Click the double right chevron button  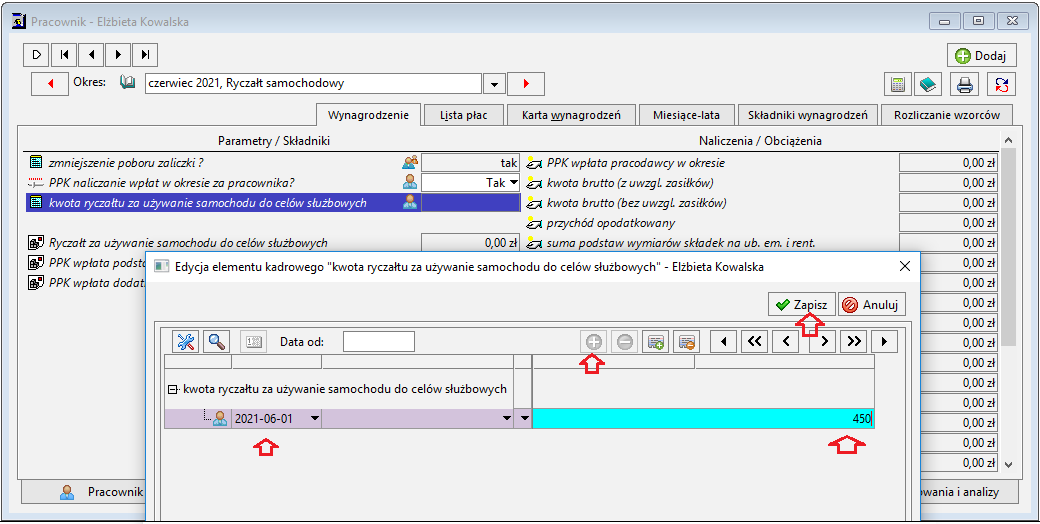[x=854, y=342]
